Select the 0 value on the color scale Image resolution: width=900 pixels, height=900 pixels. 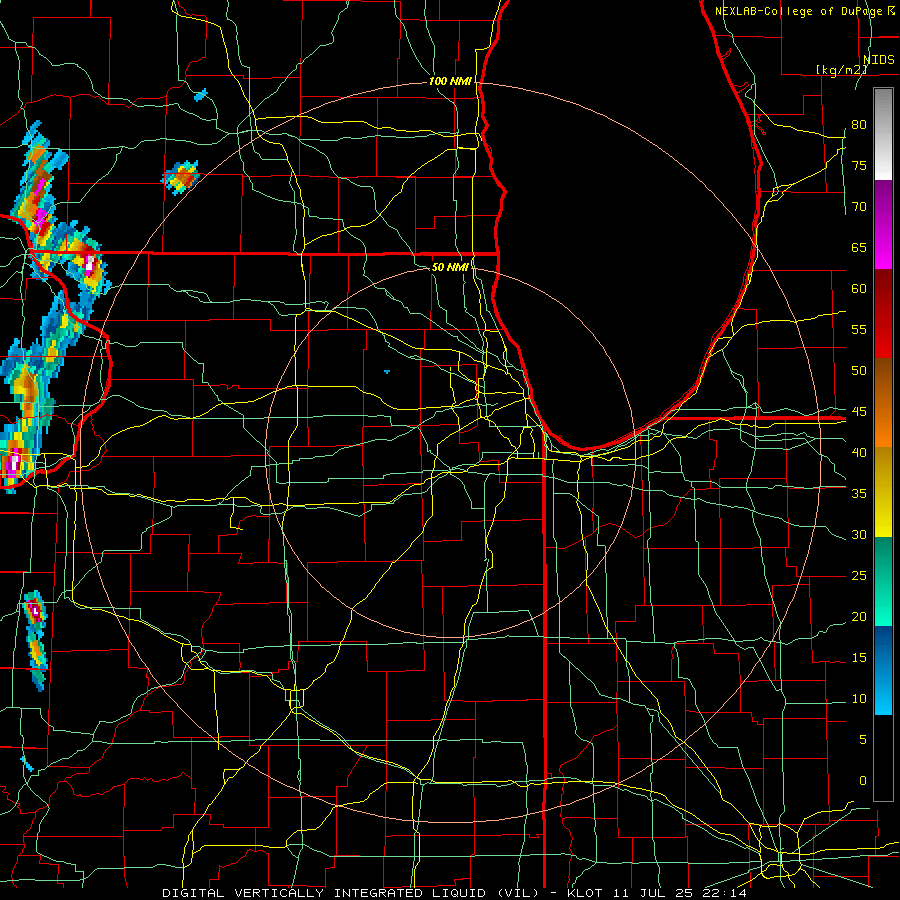point(863,781)
